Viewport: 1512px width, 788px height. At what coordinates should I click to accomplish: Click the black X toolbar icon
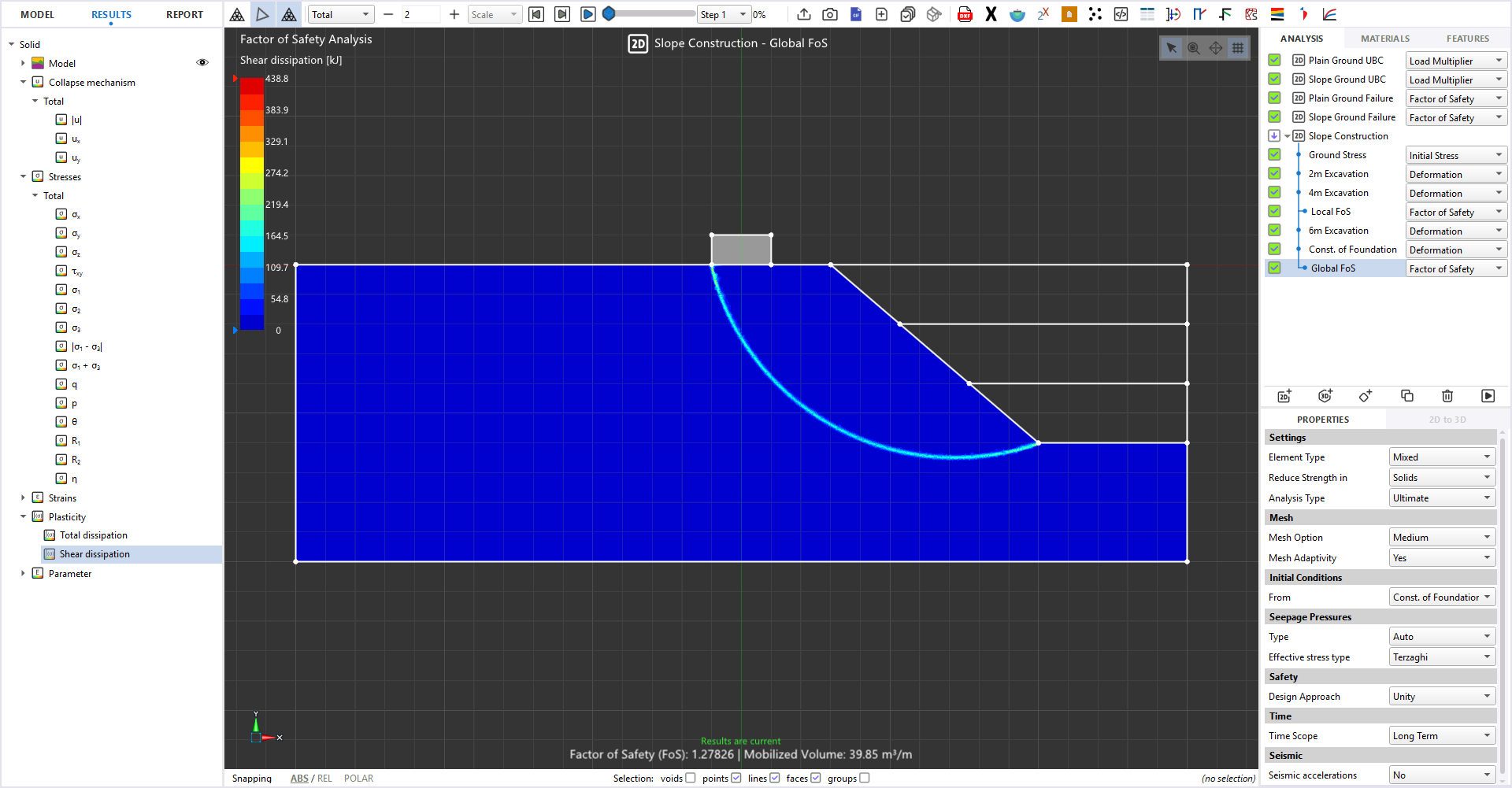pyautogui.click(x=991, y=14)
